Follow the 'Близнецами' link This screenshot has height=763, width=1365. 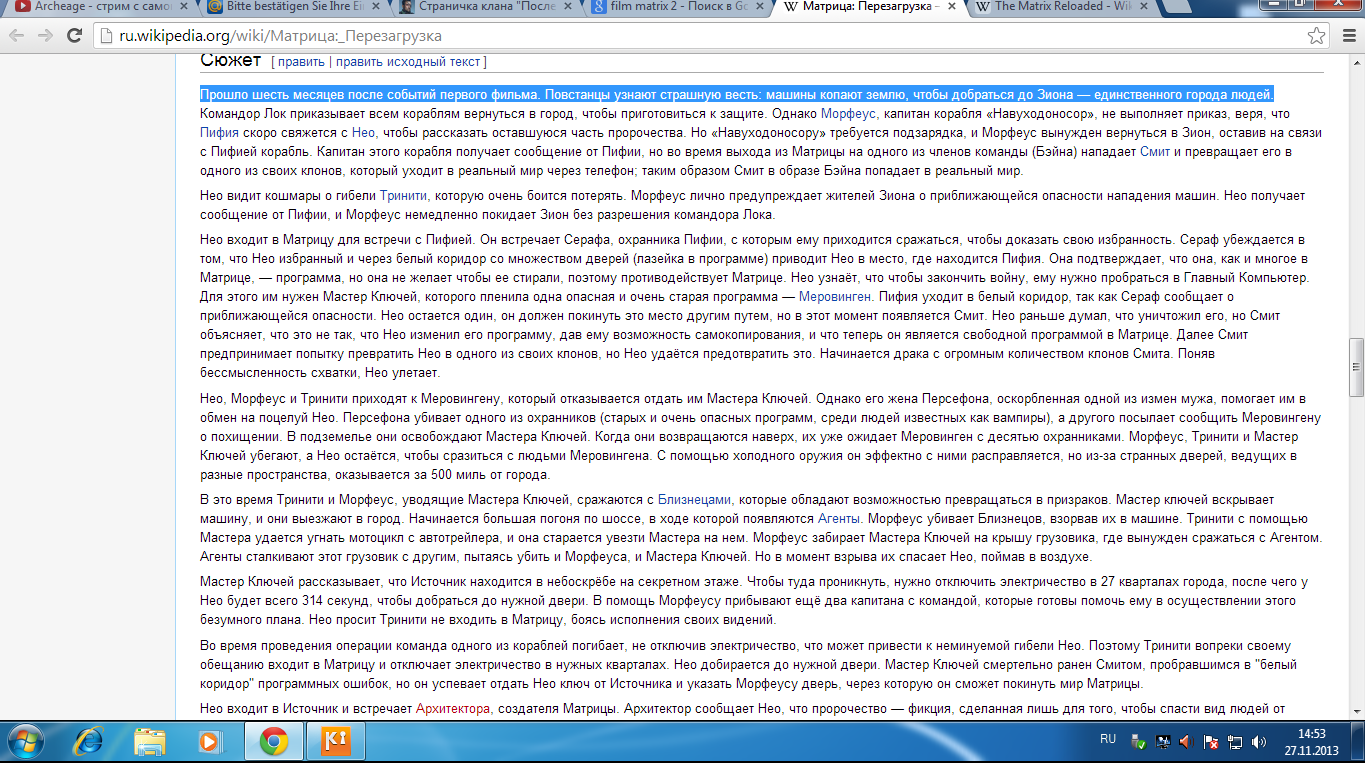(x=694, y=499)
